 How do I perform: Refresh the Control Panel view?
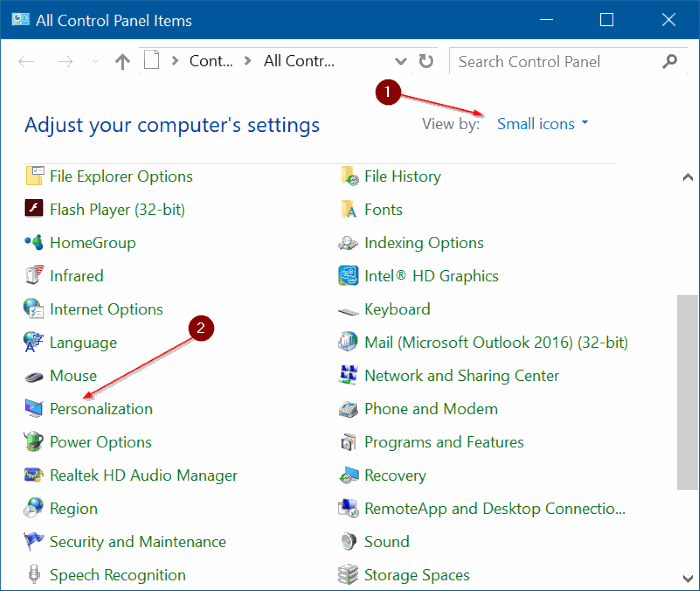[426, 61]
